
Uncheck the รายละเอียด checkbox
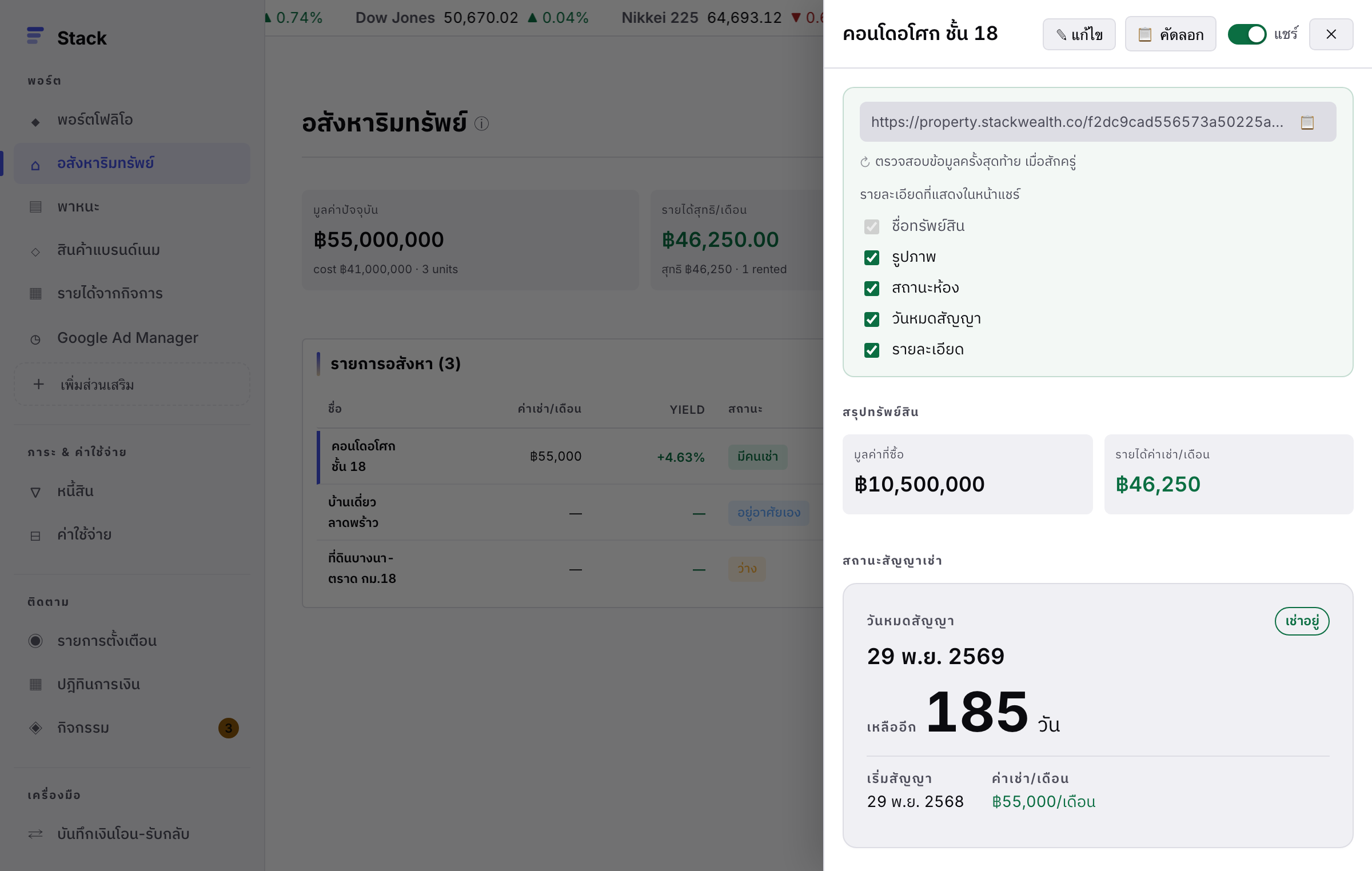(872, 350)
